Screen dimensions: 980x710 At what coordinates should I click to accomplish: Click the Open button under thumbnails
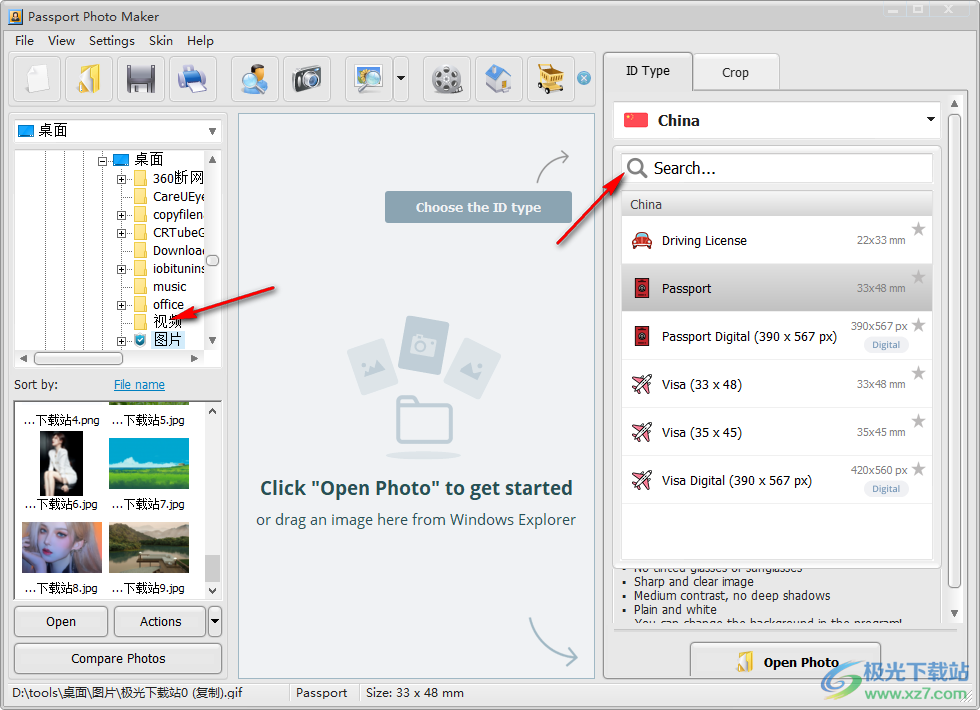[61, 621]
